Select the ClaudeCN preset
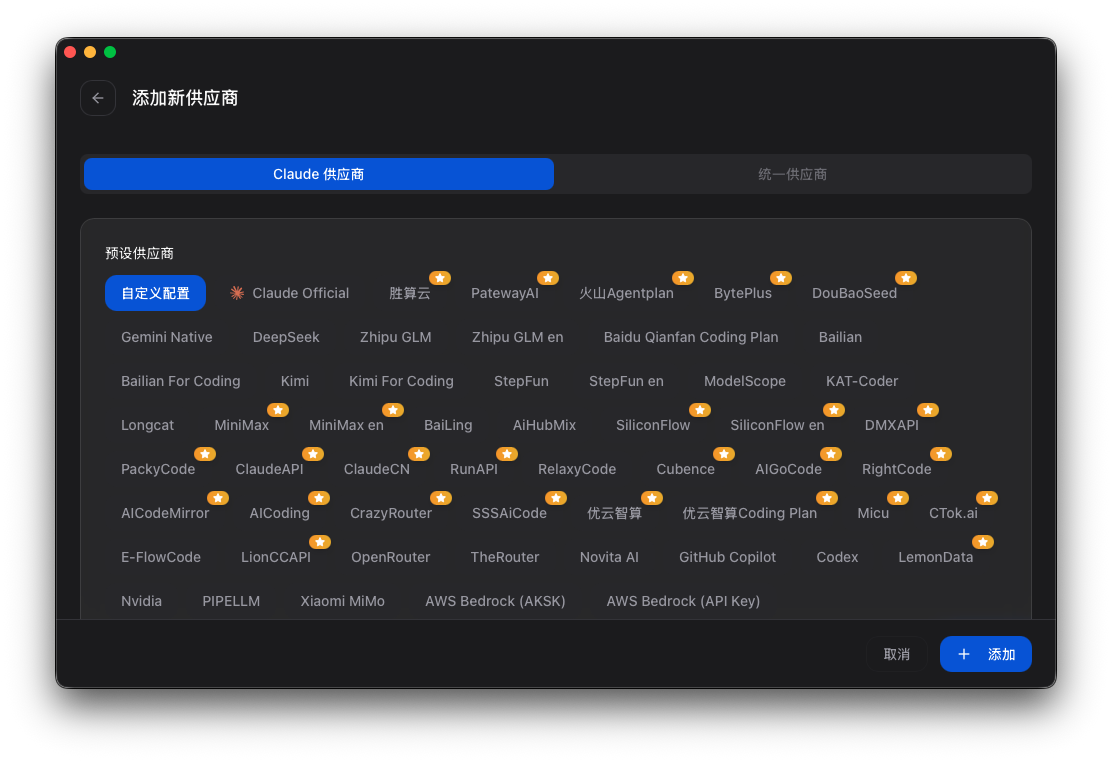Image resolution: width=1112 pixels, height=762 pixels. (x=377, y=469)
